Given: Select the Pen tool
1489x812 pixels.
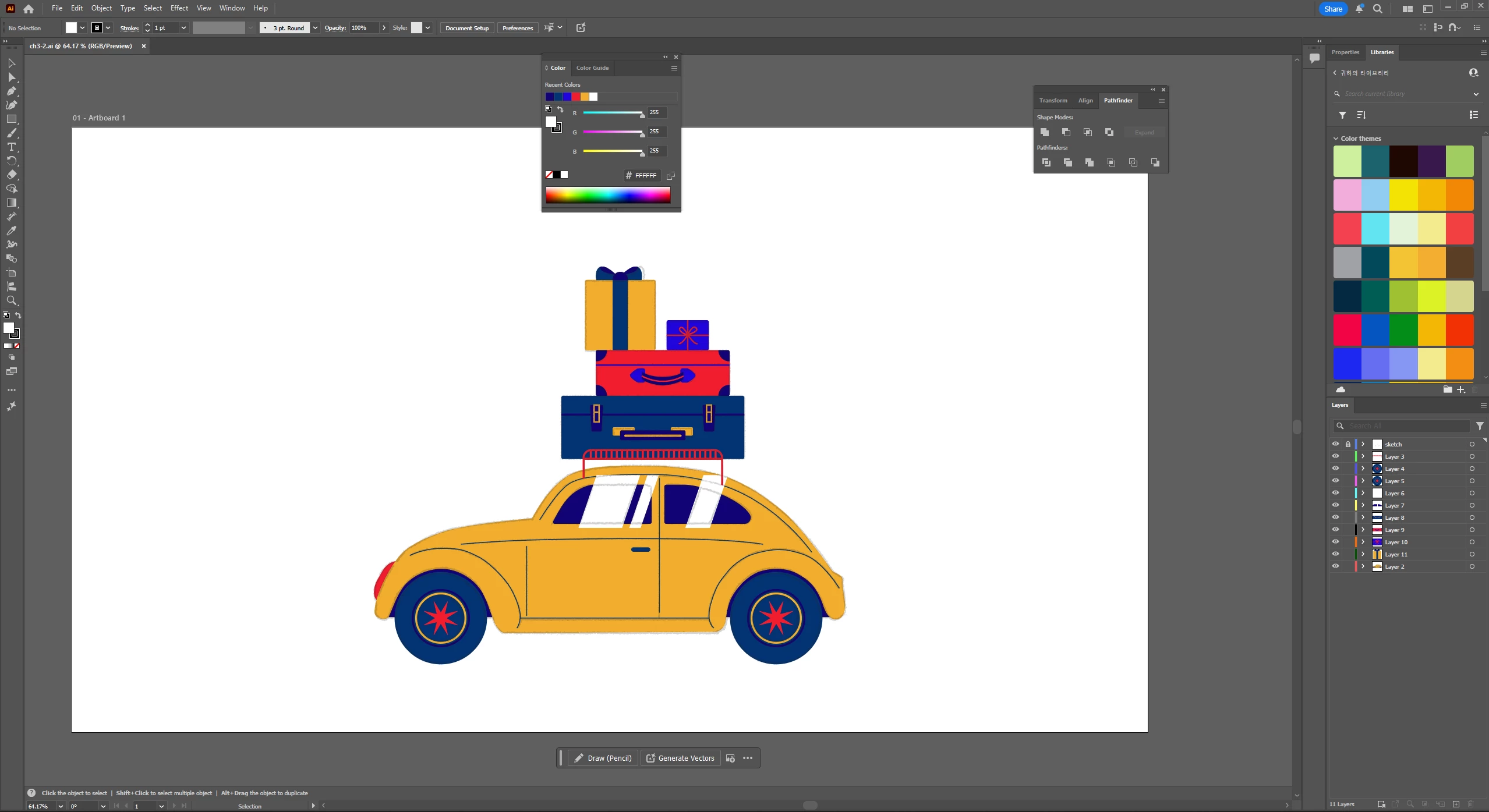Looking at the screenshot, I should tap(11, 91).
